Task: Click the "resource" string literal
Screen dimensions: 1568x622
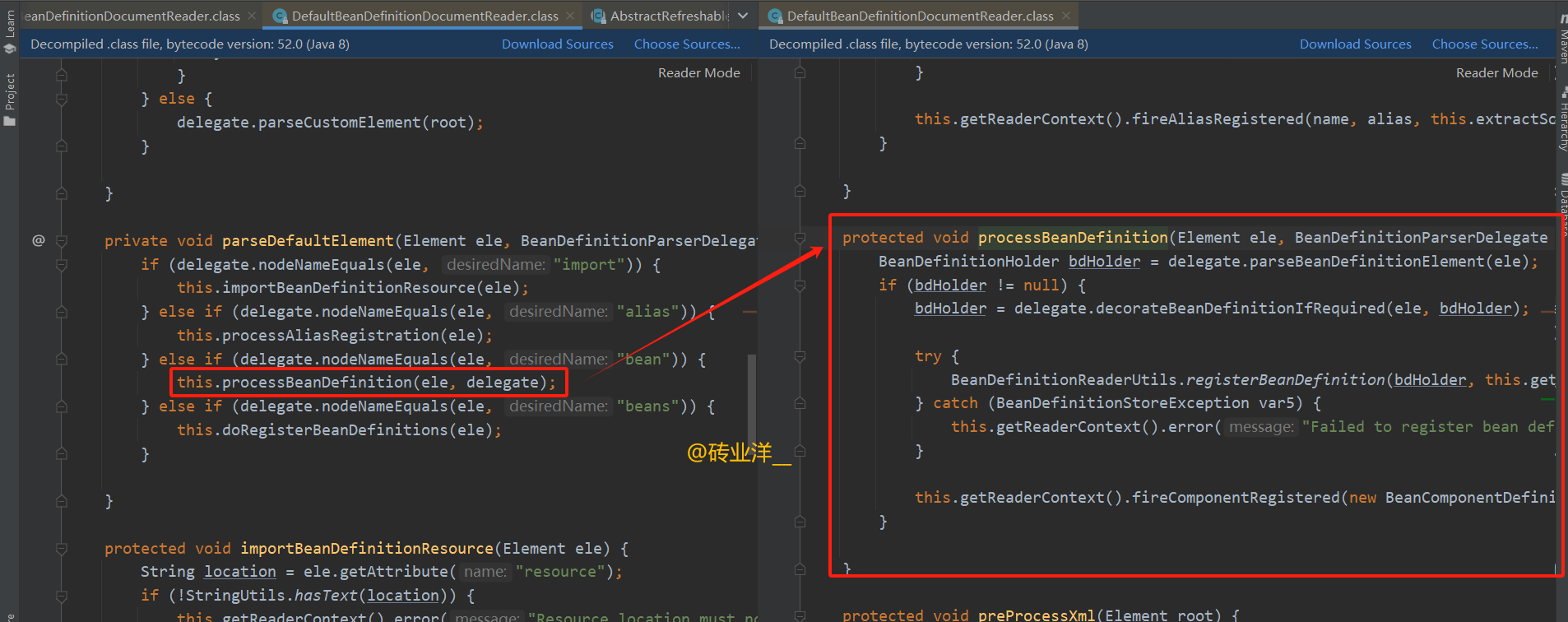Action: tap(560, 572)
